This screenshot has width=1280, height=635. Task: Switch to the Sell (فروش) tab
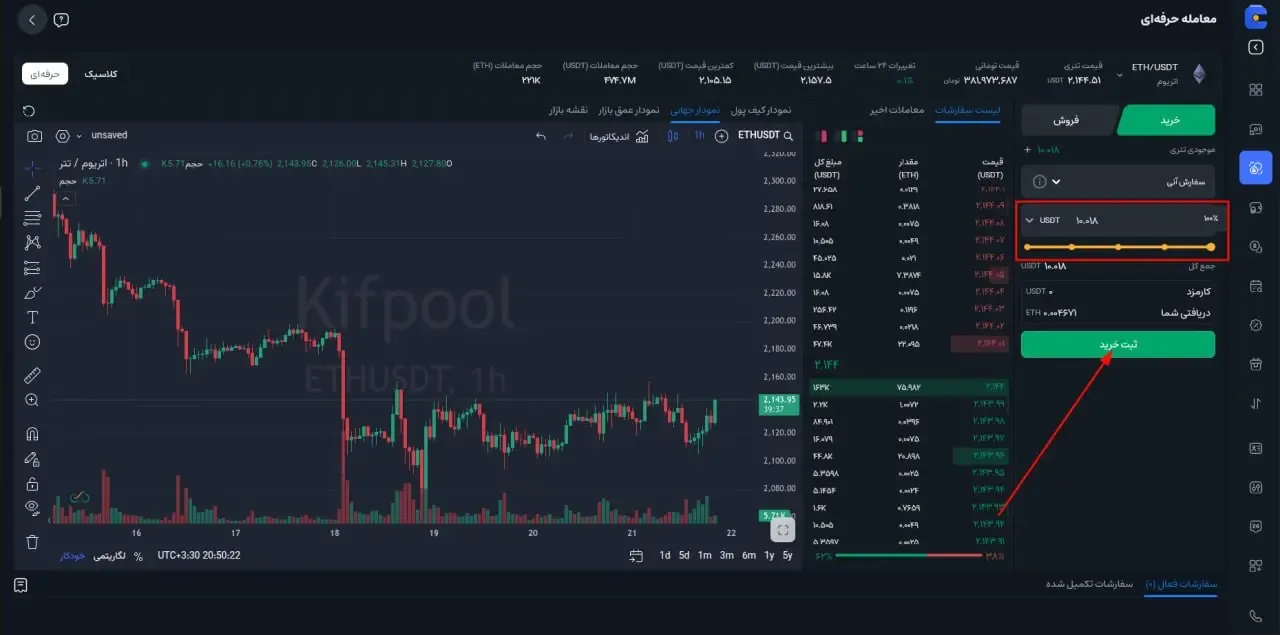tap(1069, 120)
